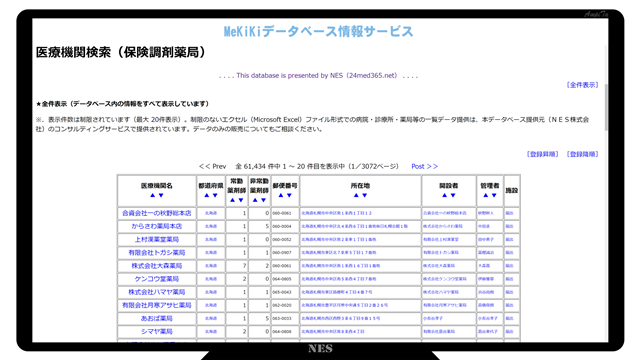The image size is (640, 360).
Task: Sort 医療機関名 column descending with down arrow
Action: pyautogui.click(x=161, y=196)
